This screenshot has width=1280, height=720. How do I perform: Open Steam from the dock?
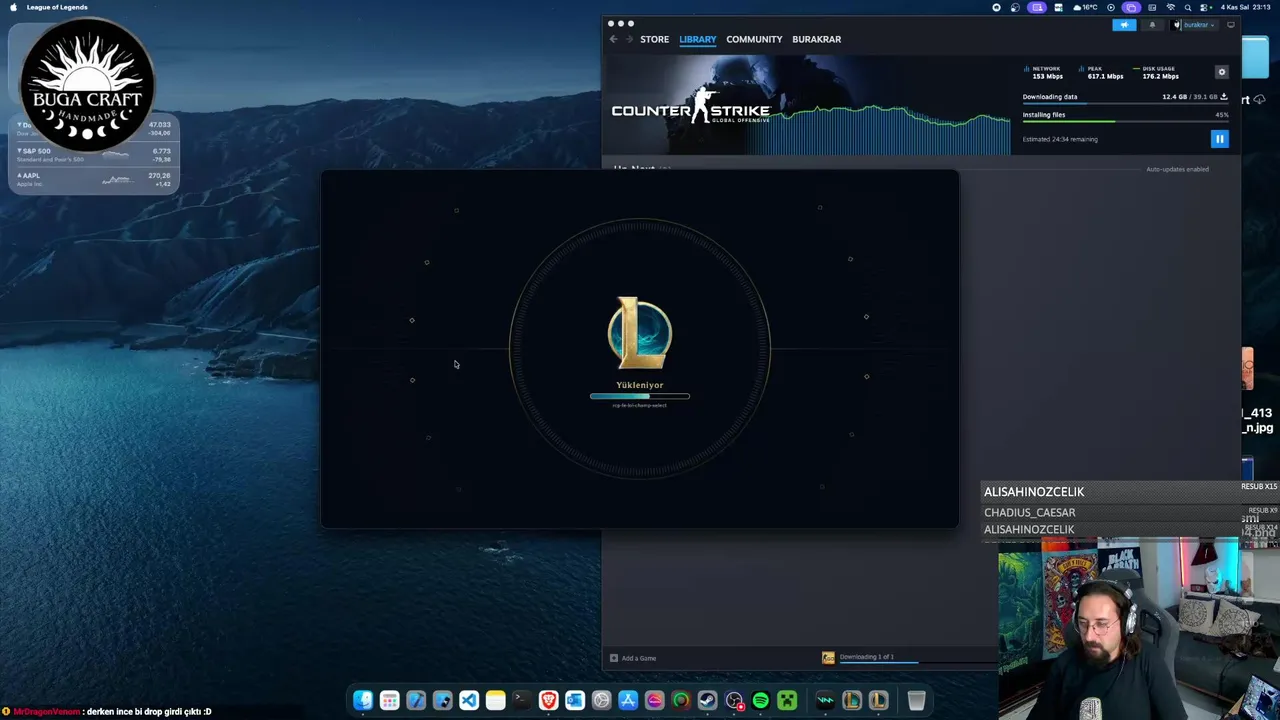pos(707,700)
